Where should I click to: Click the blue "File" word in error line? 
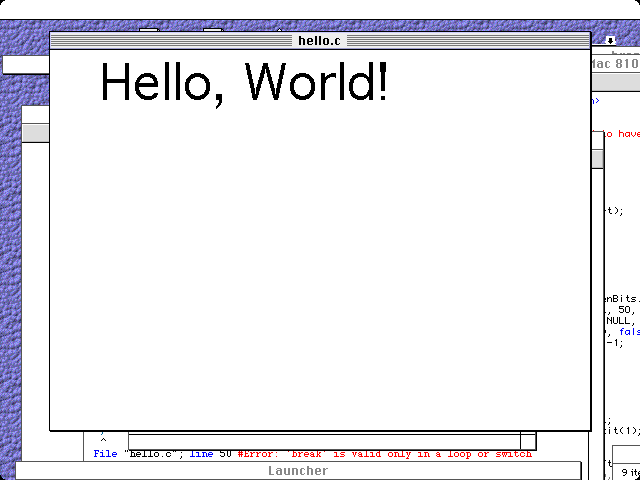click(x=105, y=454)
